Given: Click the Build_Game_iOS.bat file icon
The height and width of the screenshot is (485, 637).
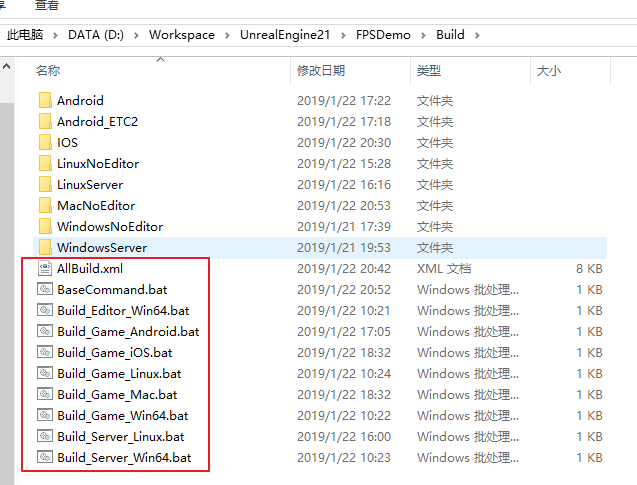Looking at the screenshot, I should 45,352.
